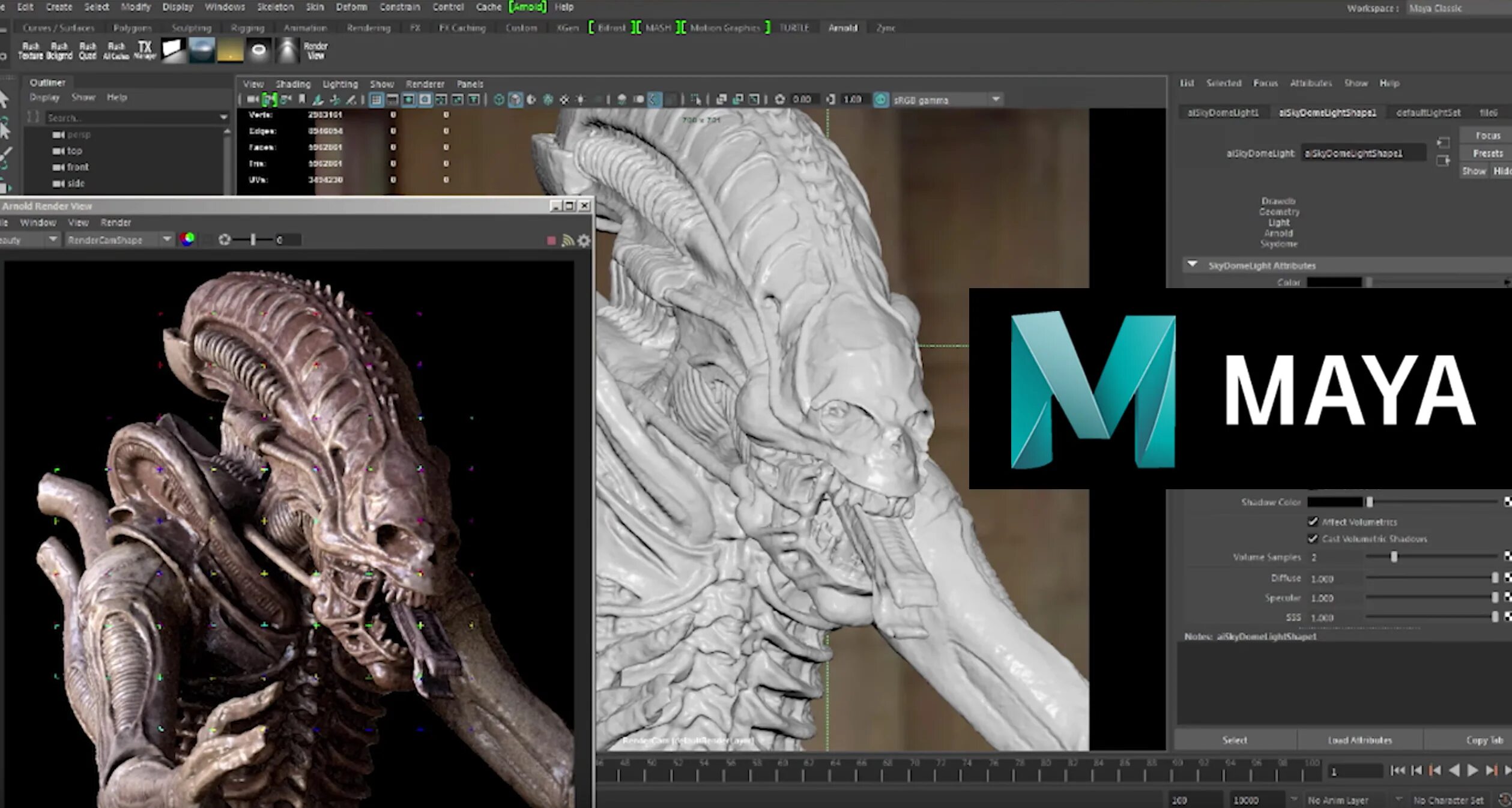
Task: Click the Arnold area light shelf icon
Action: click(x=173, y=50)
